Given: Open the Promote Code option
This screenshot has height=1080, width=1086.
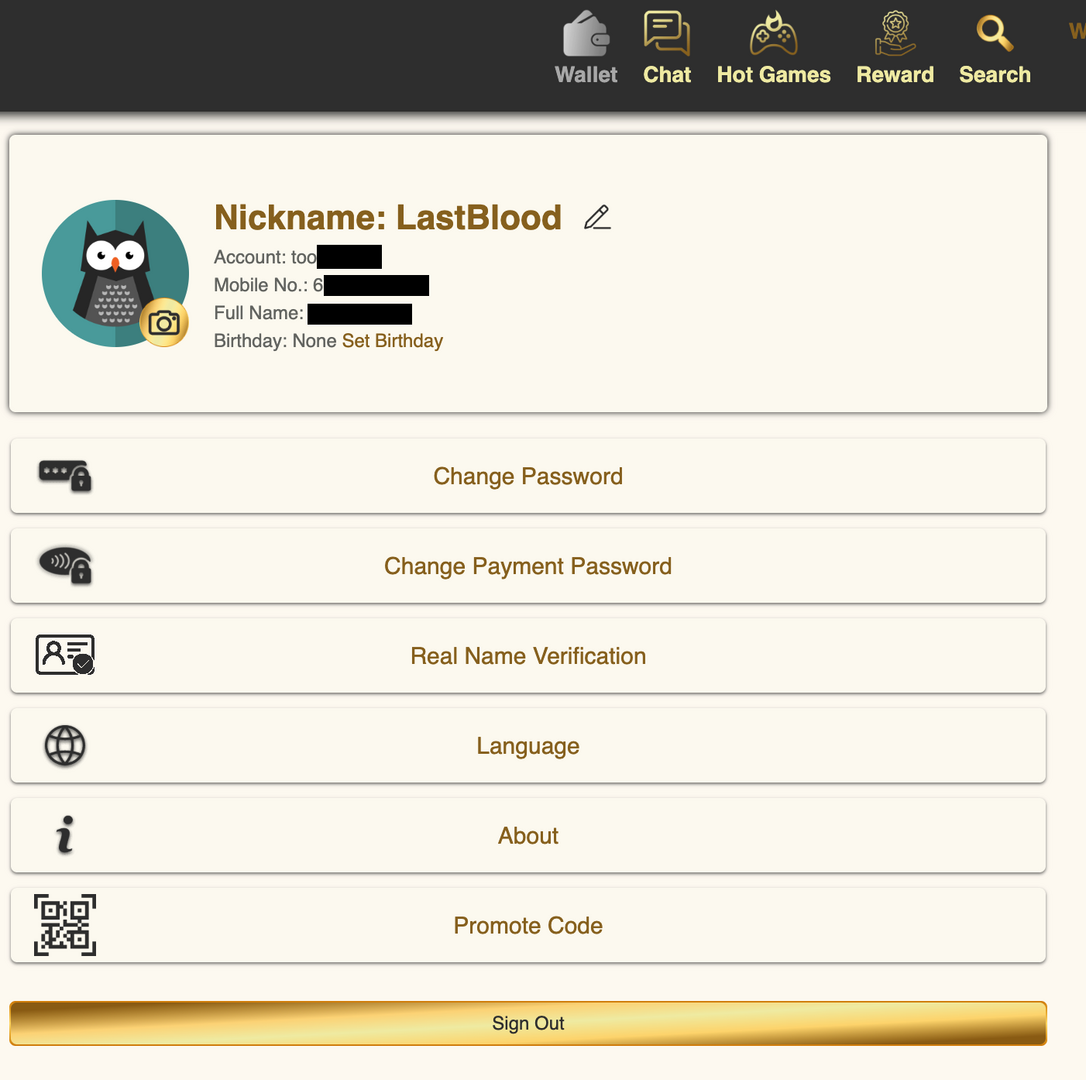Looking at the screenshot, I should (528, 925).
